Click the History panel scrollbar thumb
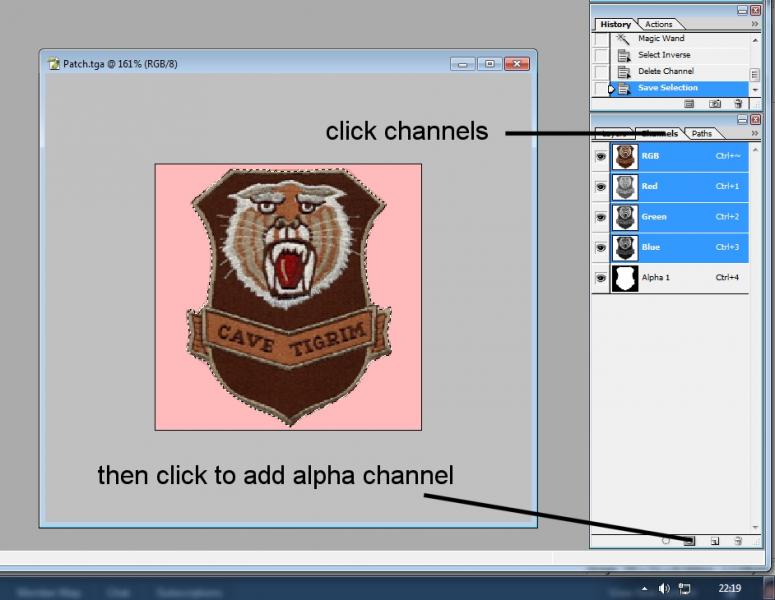 (755, 74)
